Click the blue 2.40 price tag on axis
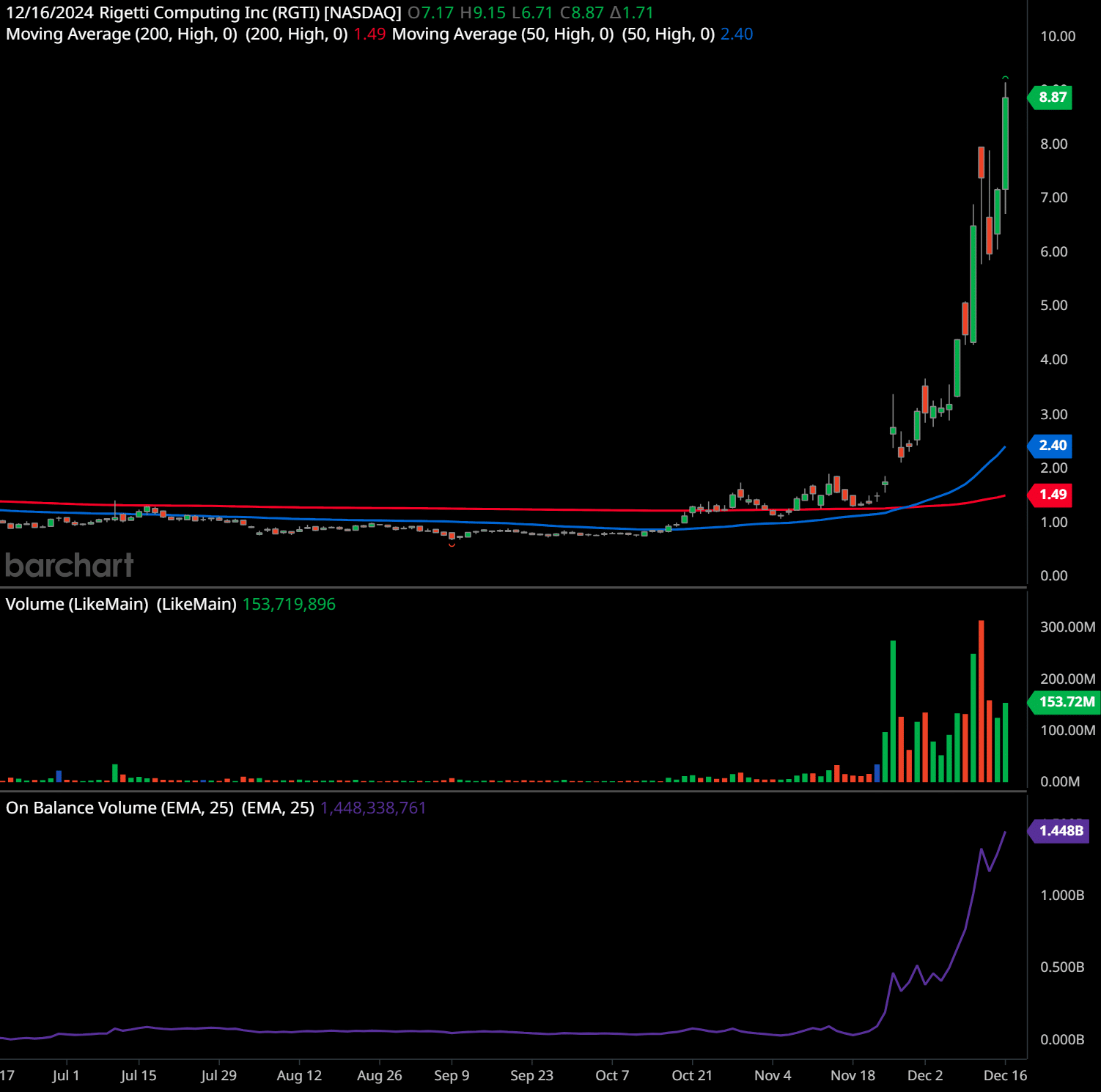This screenshot has width=1101, height=1092. pos(1051,445)
